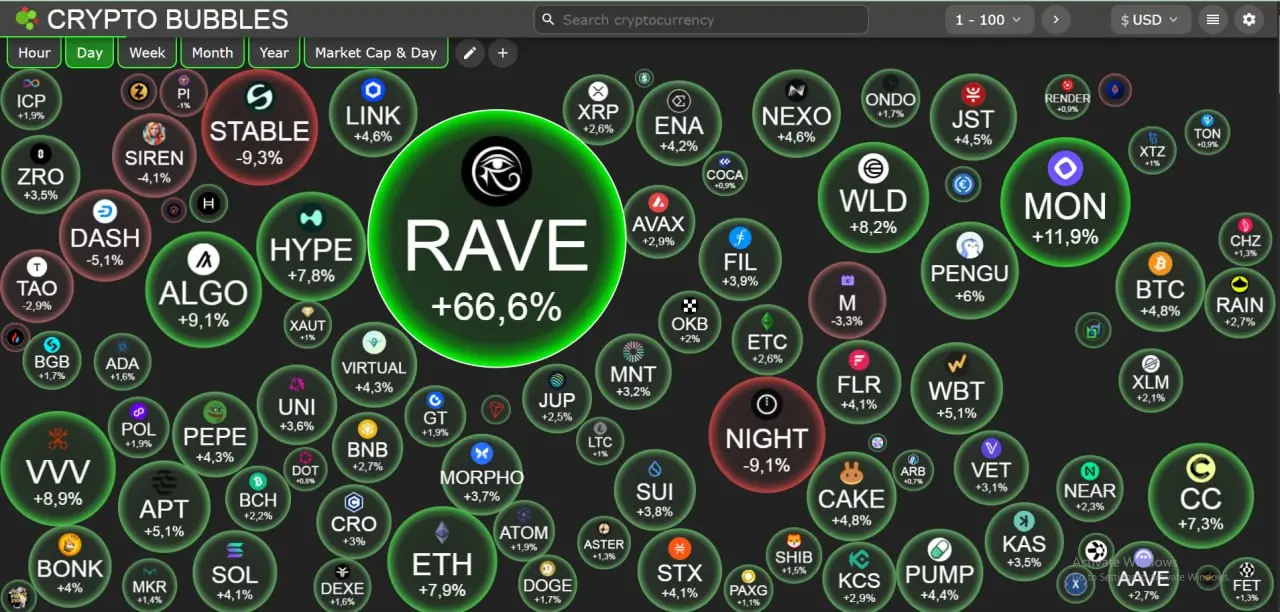1280x612 pixels.
Task: Click the CC +7,3% bubble
Action: click(x=1201, y=495)
